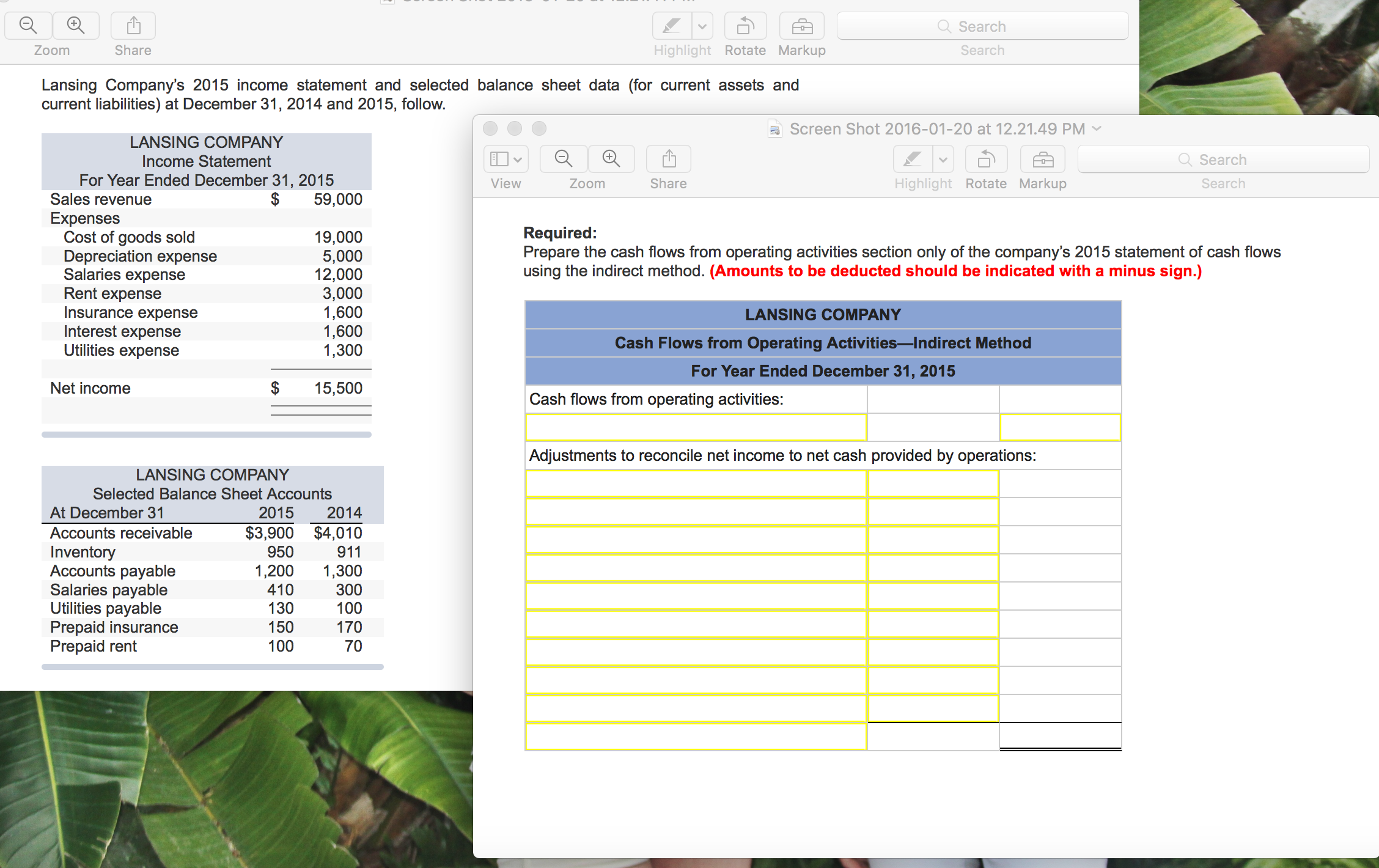
Task: Click the Rotate icon in the front window
Action: pyautogui.click(x=985, y=159)
